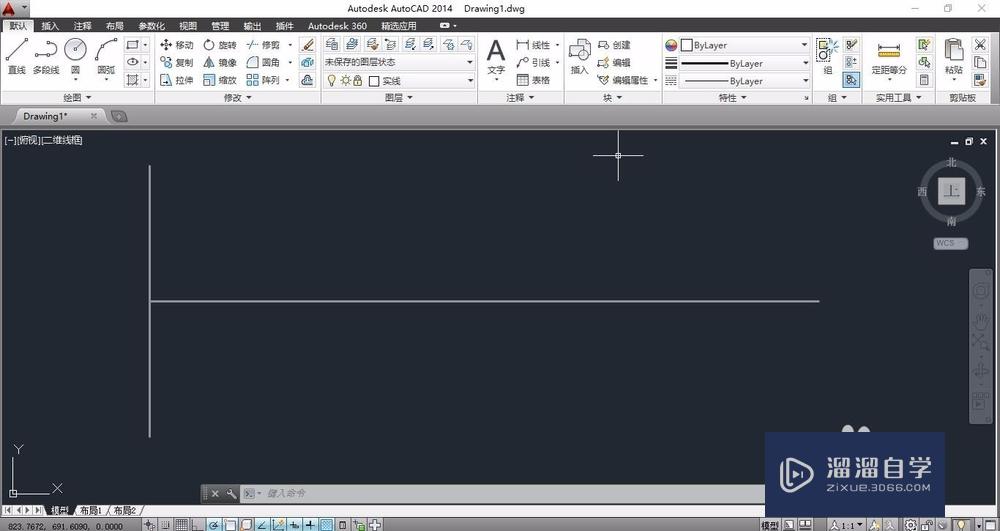Click the Cut scissors icon in clipboard panel
1000x531 pixels.
tap(980, 45)
